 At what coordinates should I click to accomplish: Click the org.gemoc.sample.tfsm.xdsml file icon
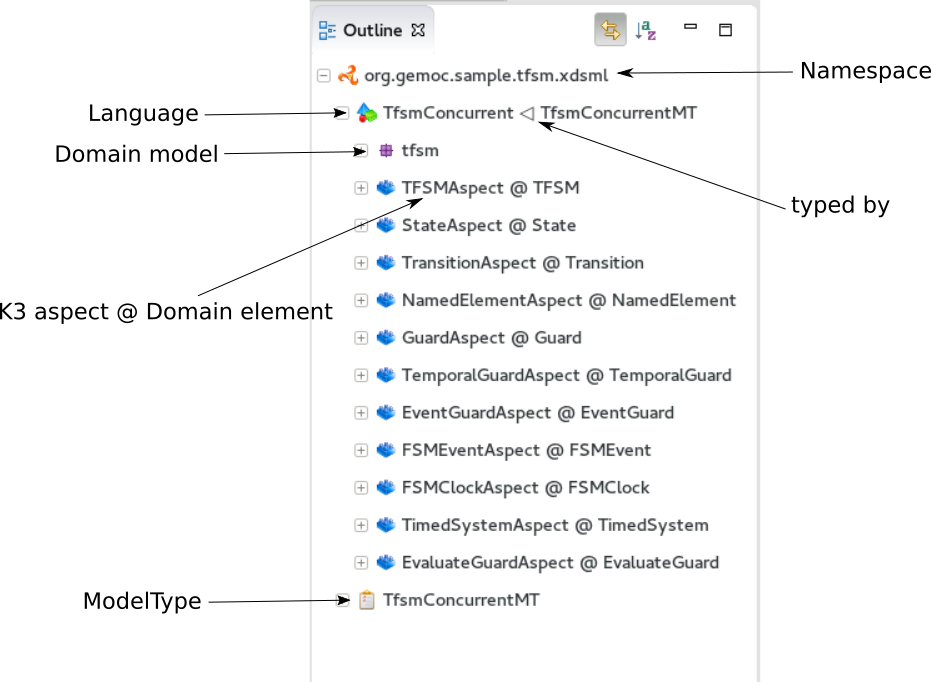click(x=349, y=74)
